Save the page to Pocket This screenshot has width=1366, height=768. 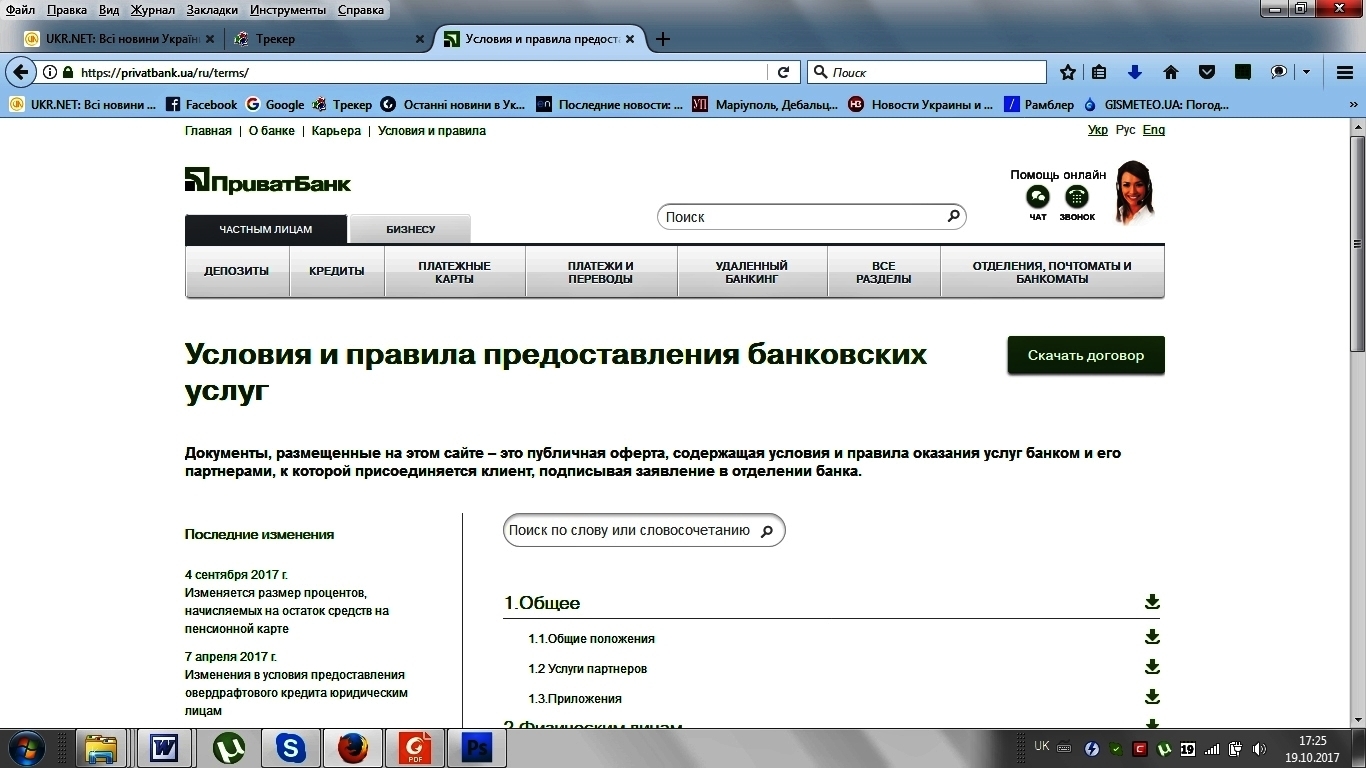(x=1207, y=72)
